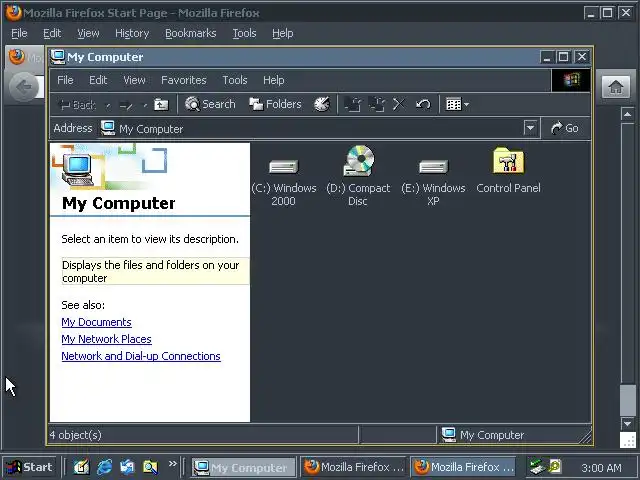Viewport: 640px width, 480px height.
Task: Click the Copy To toolbar icon
Action: click(376, 104)
